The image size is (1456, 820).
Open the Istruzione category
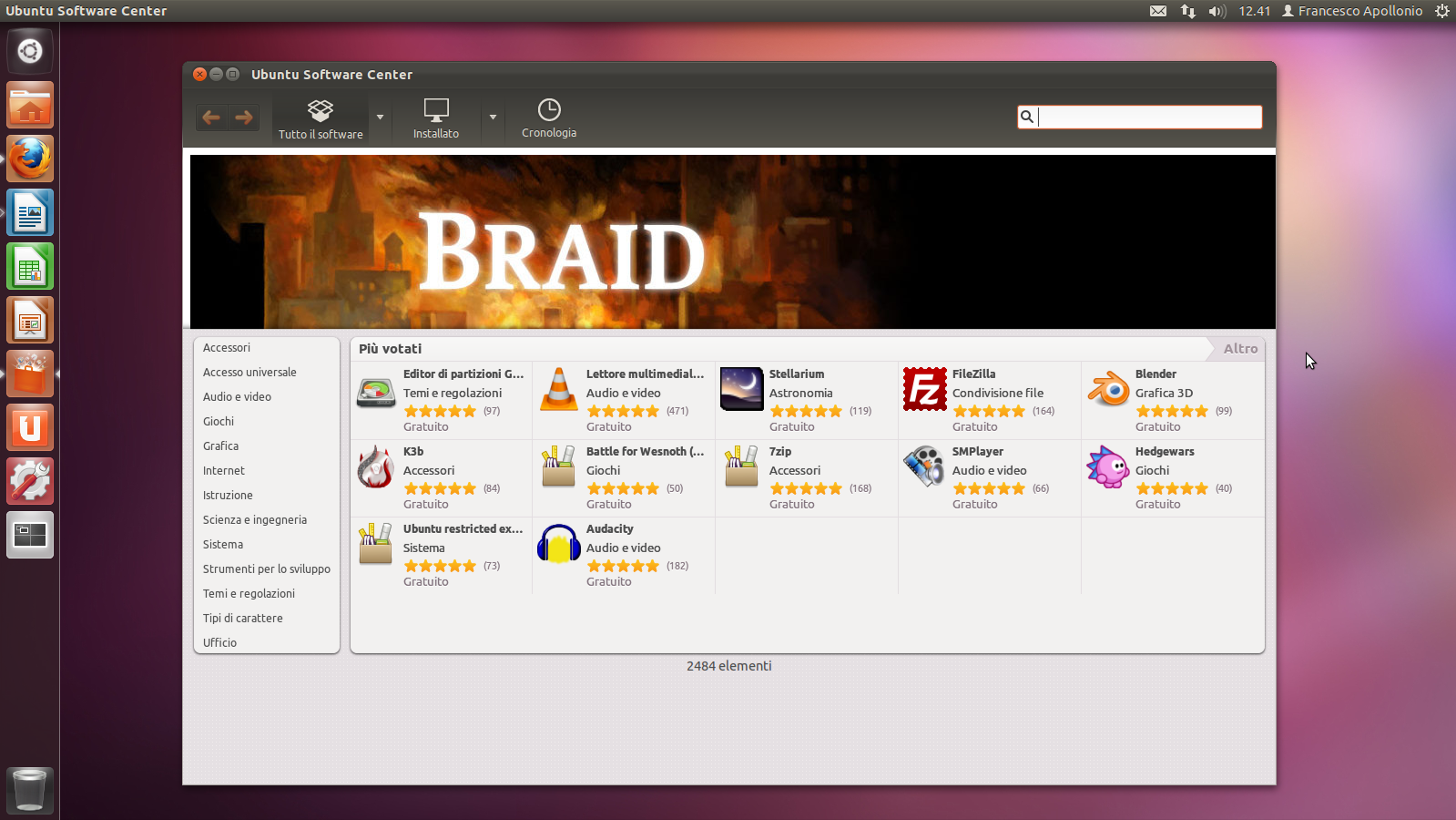pyautogui.click(x=228, y=496)
